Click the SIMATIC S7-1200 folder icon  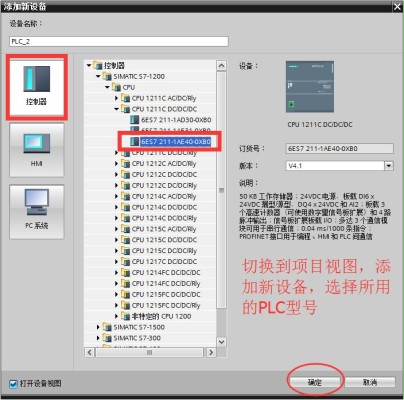(x=107, y=76)
